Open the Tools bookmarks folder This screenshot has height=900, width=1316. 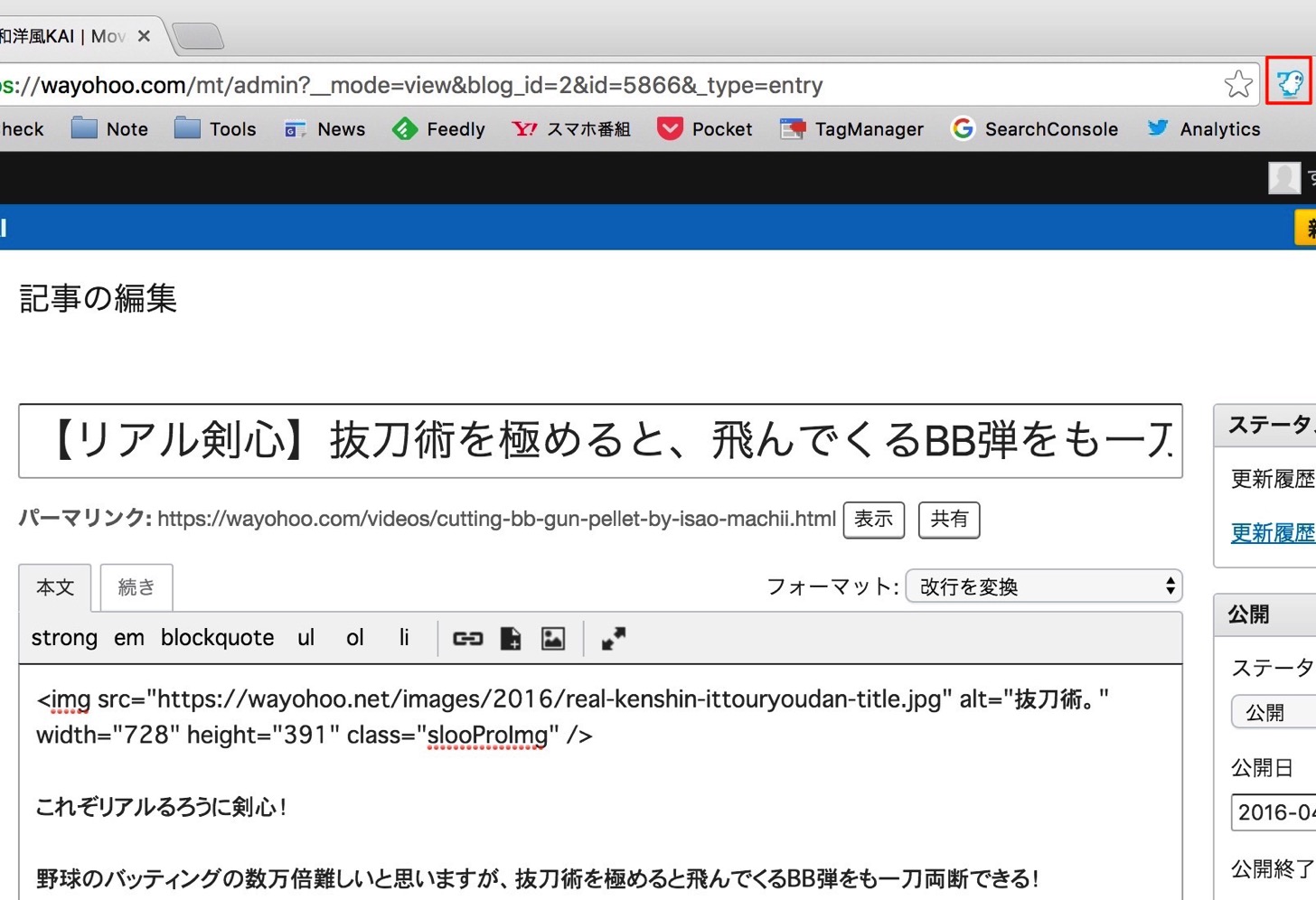coord(215,128)
